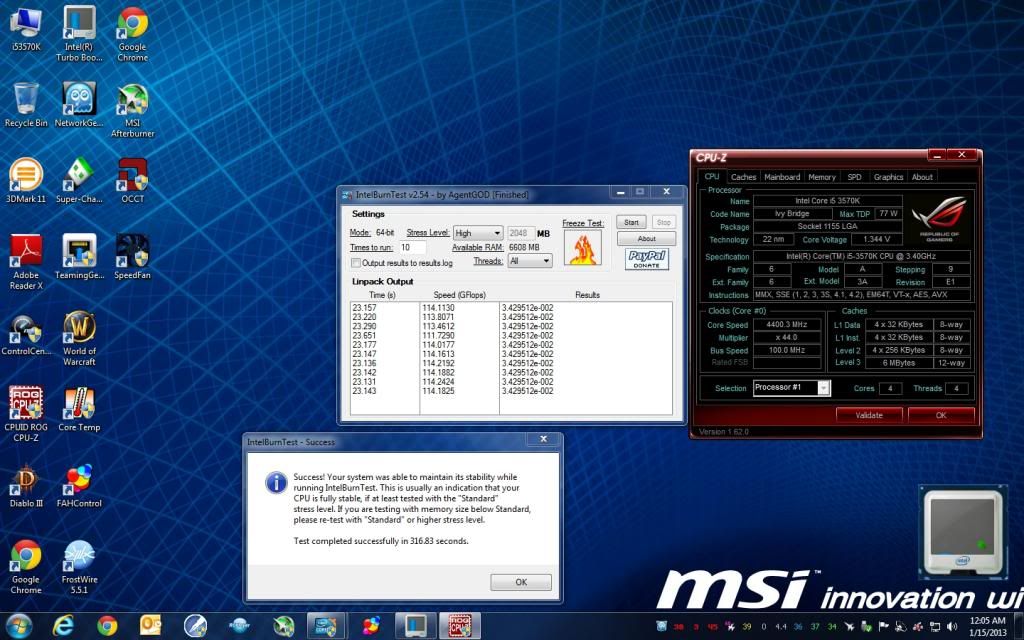The width and height of the screenshot is (1024, 640).
Task: Click 'Test completed successfully in 316.83 seconds' text
Action: (381, 541)
